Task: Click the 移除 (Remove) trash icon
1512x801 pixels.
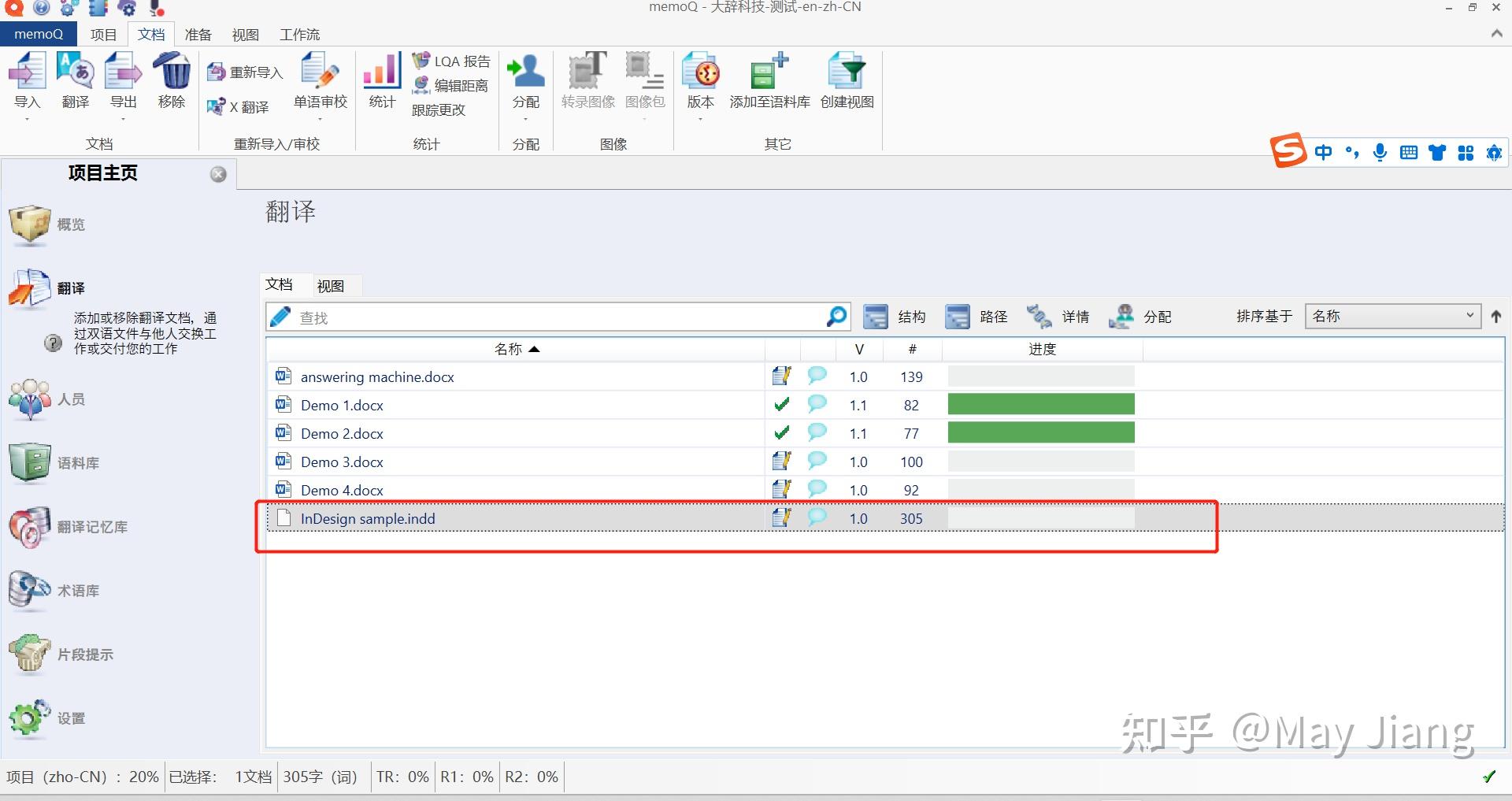Action: (x=171, y=75)
